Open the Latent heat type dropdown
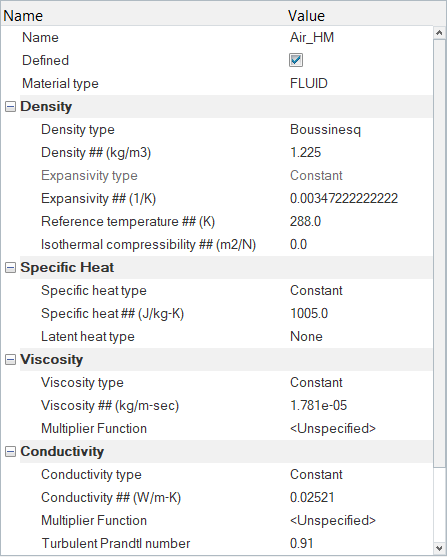Screen dimensions: 447x557 [360, 336]
